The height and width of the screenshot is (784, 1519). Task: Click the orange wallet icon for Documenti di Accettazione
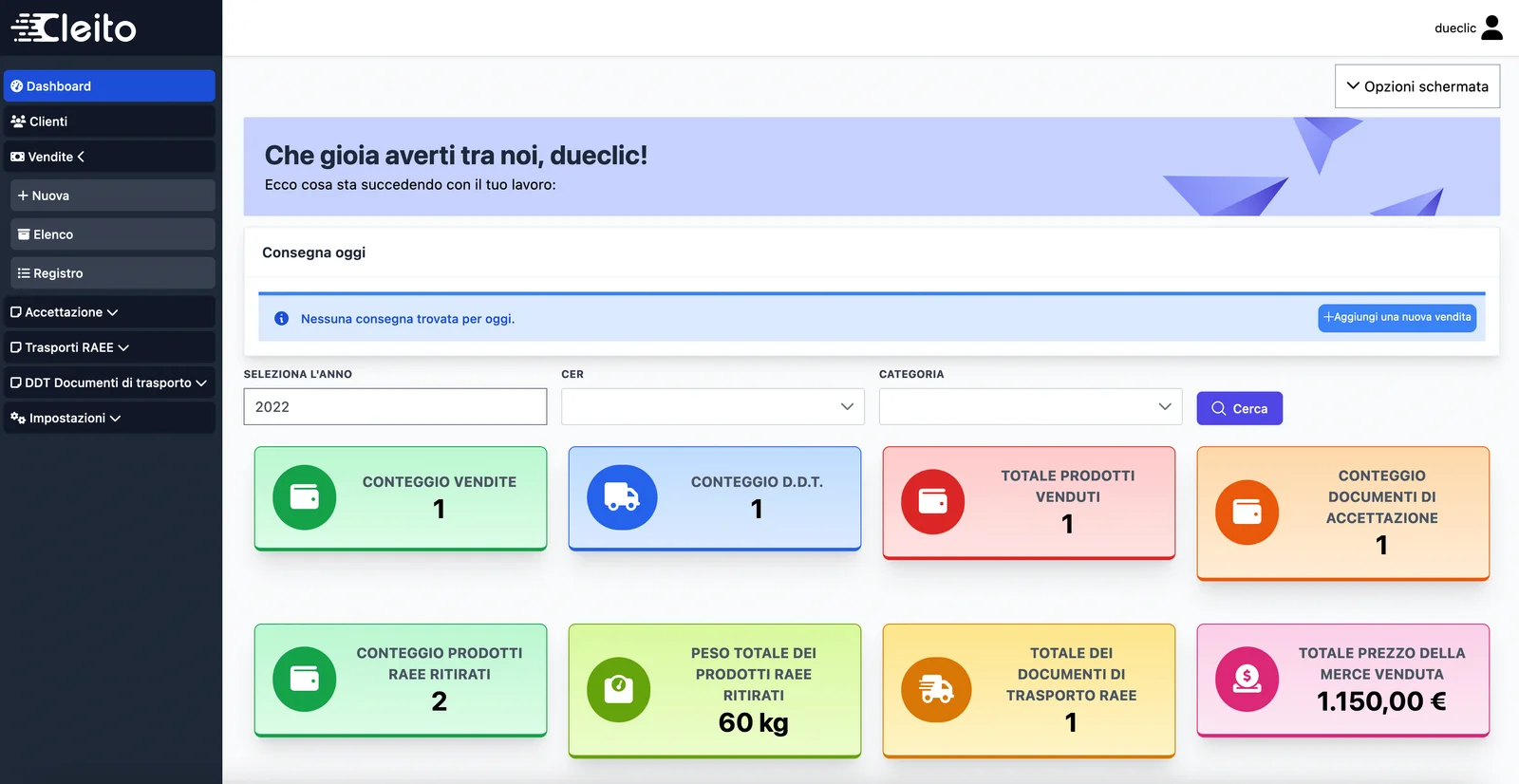coord(1247,513)
